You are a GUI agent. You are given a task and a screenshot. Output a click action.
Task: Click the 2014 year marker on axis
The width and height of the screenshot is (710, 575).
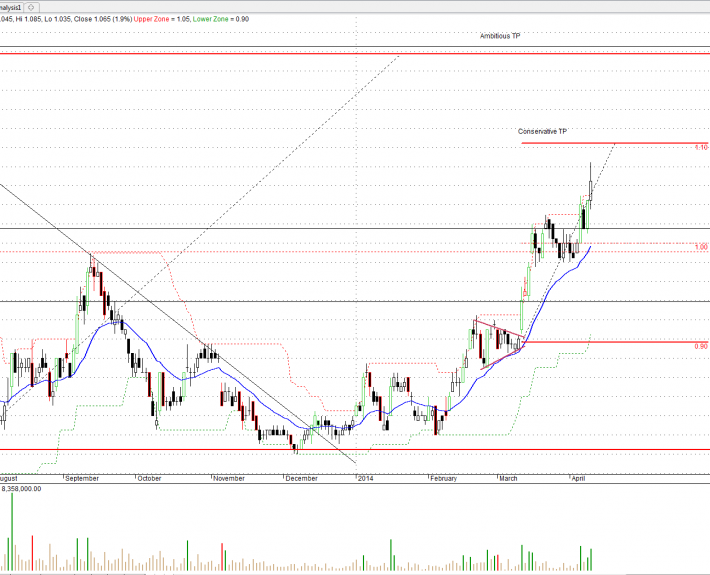click(x=365, y=479)
